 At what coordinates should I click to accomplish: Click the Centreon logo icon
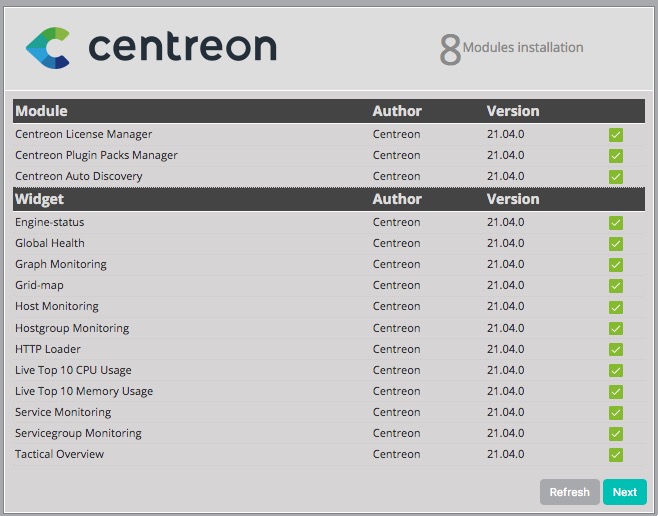pyautogui.click(x=48, y=47)
